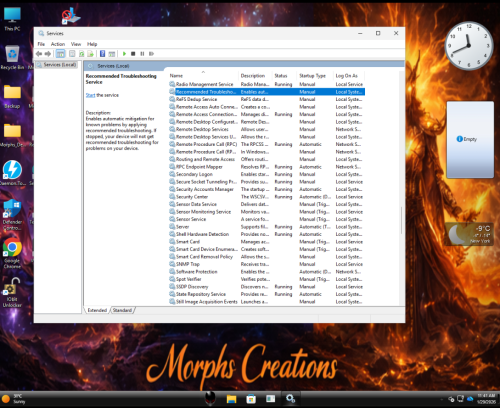Sort by the Status column header
This screenshot has height=408, width=500.
tap(284, 76)
